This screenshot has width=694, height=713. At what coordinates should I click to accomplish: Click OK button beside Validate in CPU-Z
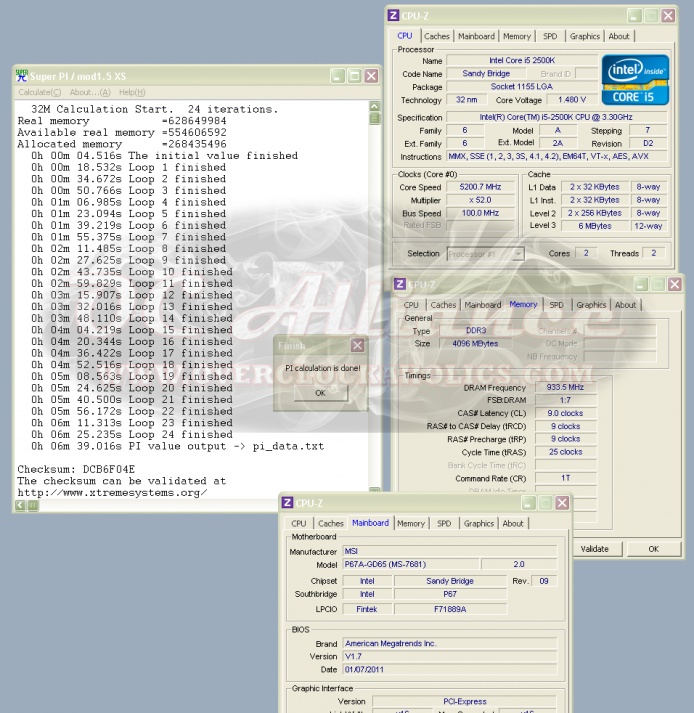(x=653, y=548)
